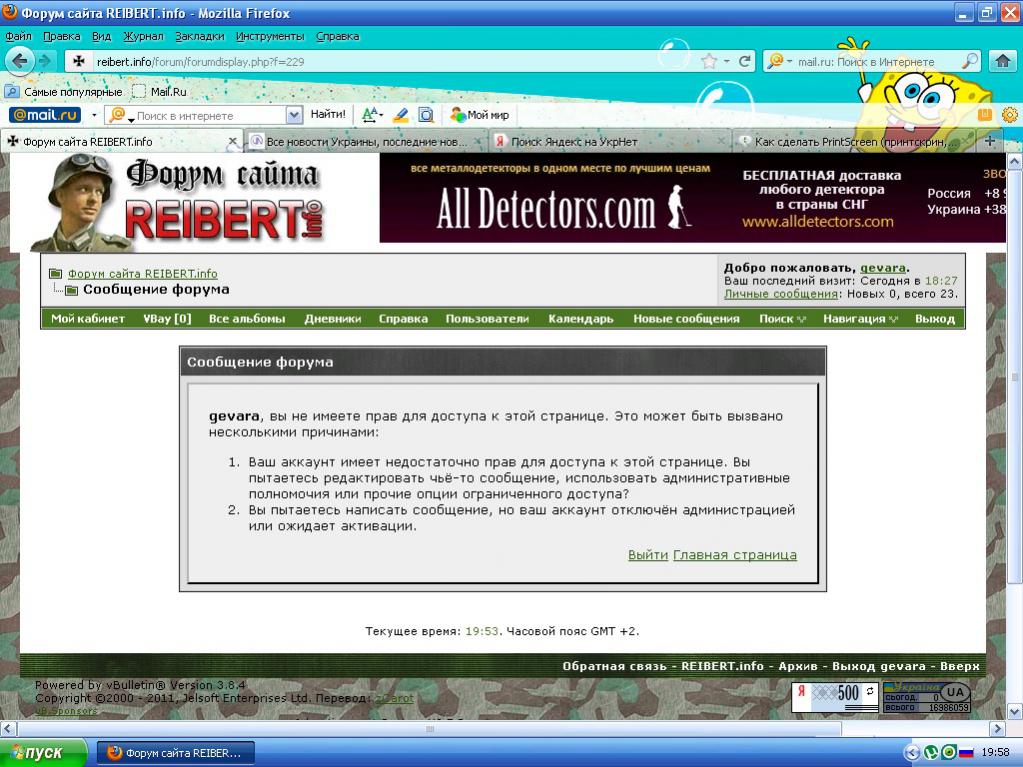Screen dimensions: 1023x767
Task: Bookmark page with the star icon
Action: click(709, 61)
